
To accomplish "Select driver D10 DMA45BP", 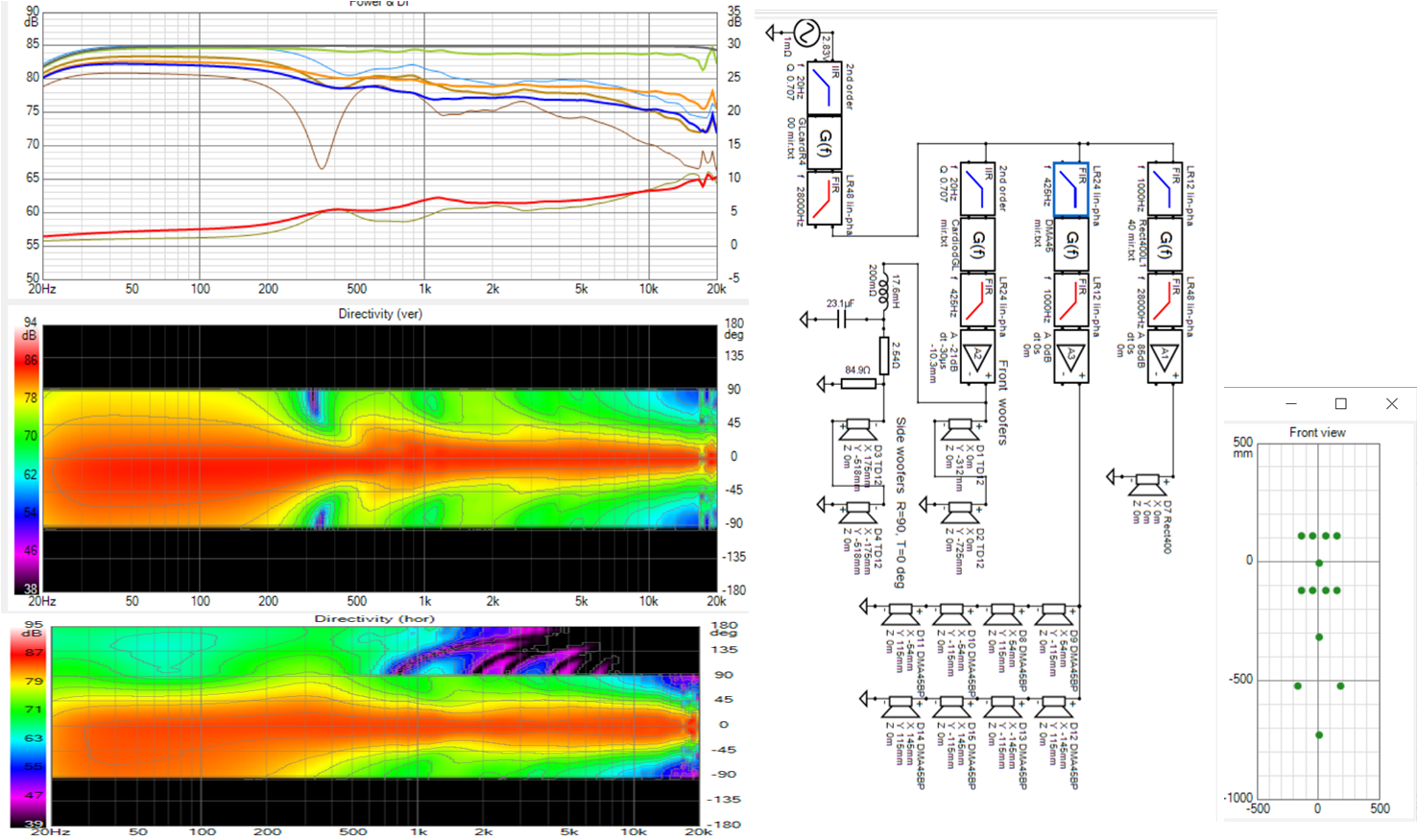I will (x=950, y=613).
